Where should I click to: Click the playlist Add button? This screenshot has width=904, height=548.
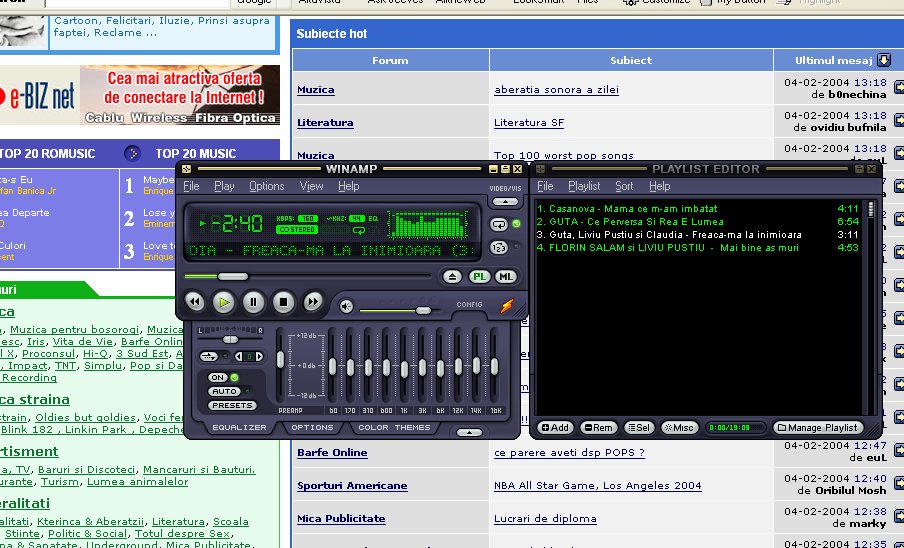tap(555, 428)
